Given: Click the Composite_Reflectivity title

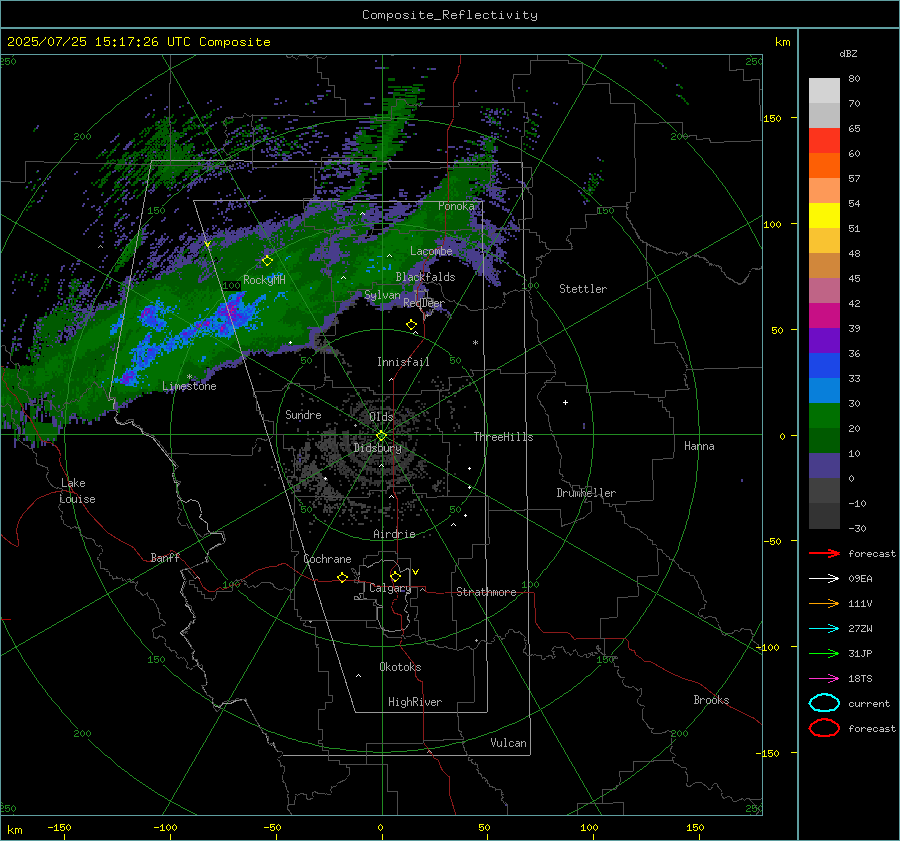Looking at the screenshot, I should 449,15.
